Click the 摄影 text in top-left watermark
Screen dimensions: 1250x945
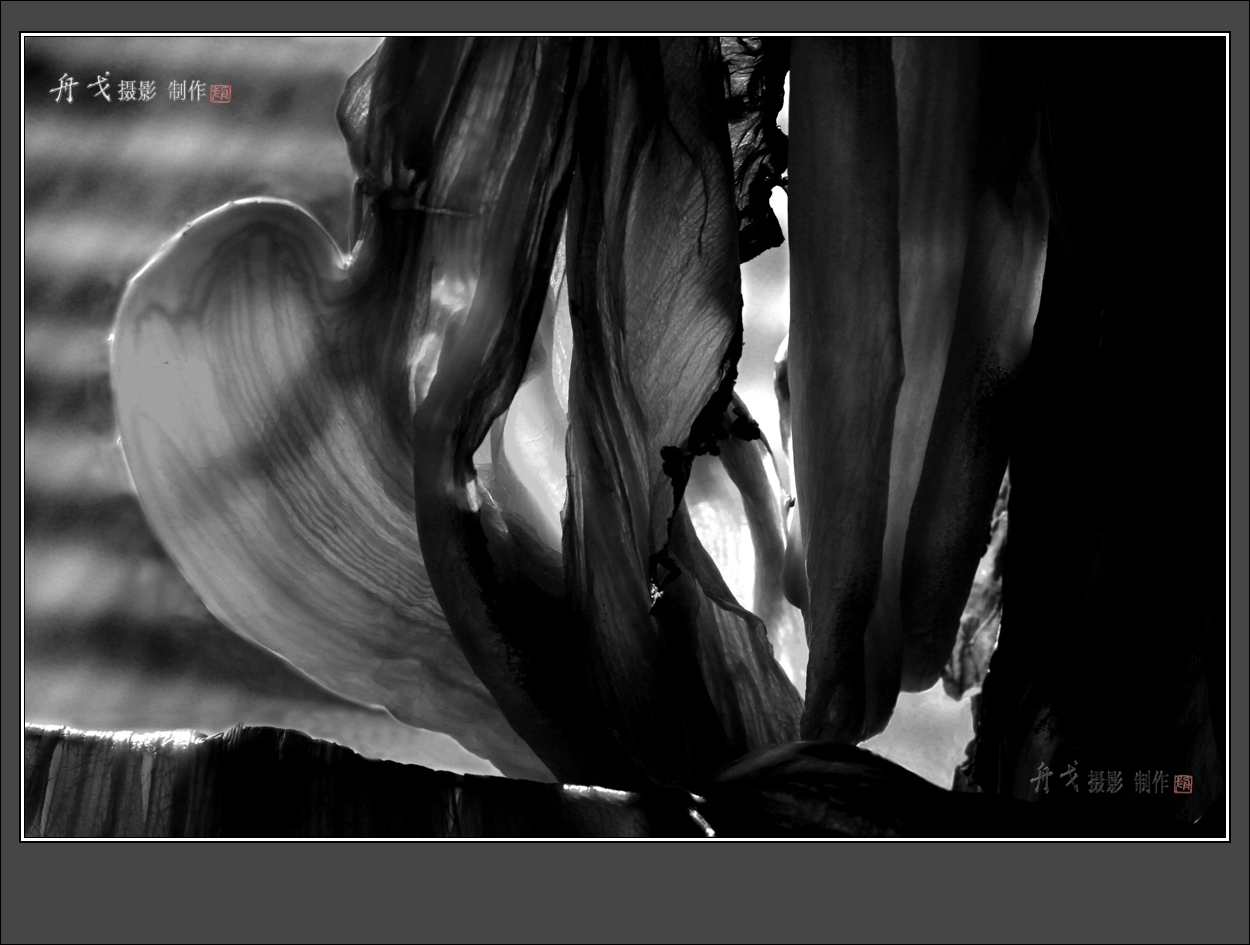pyautogui.click(x=137, y=91)
